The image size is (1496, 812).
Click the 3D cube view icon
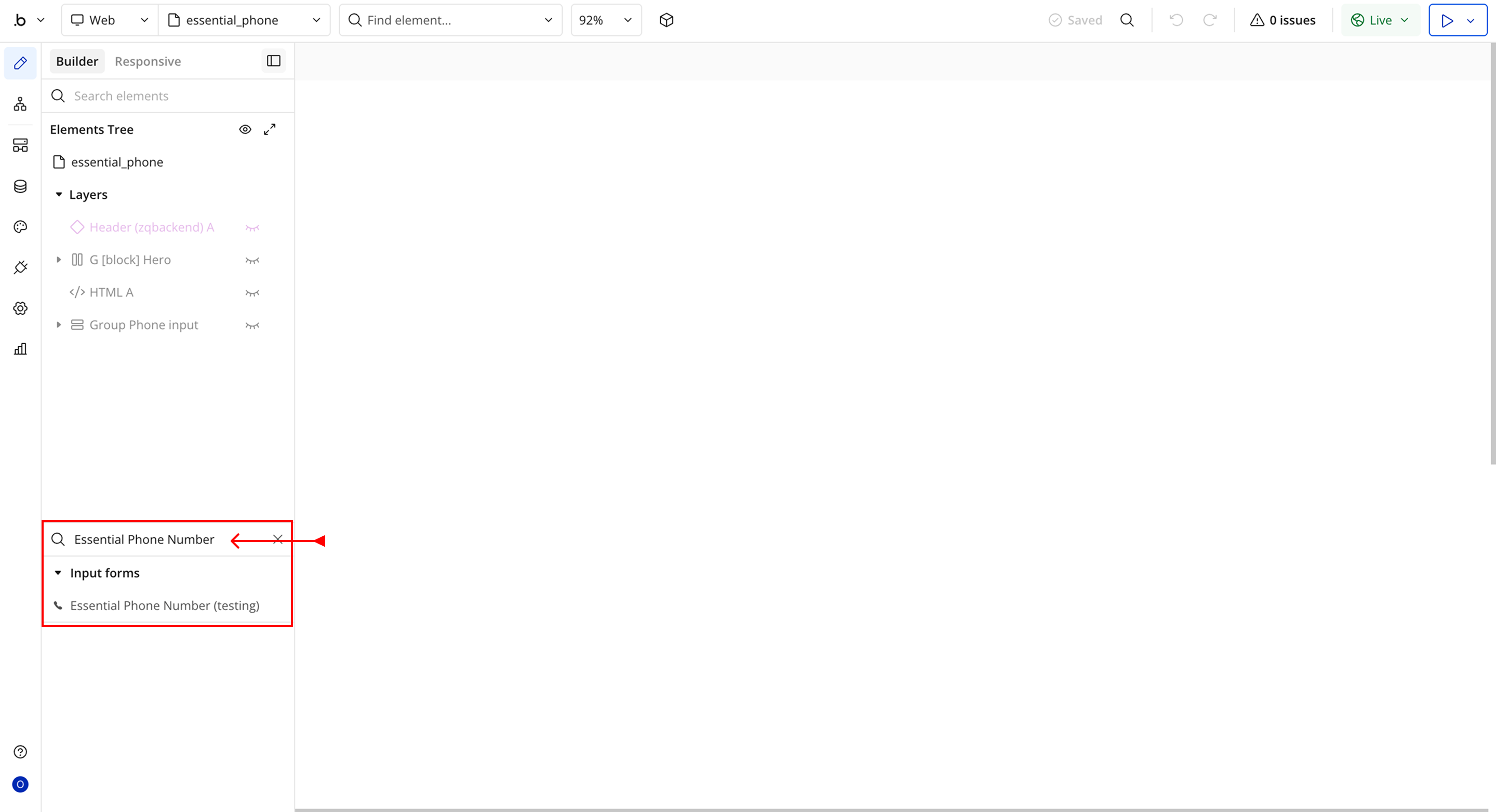[666, 20]
